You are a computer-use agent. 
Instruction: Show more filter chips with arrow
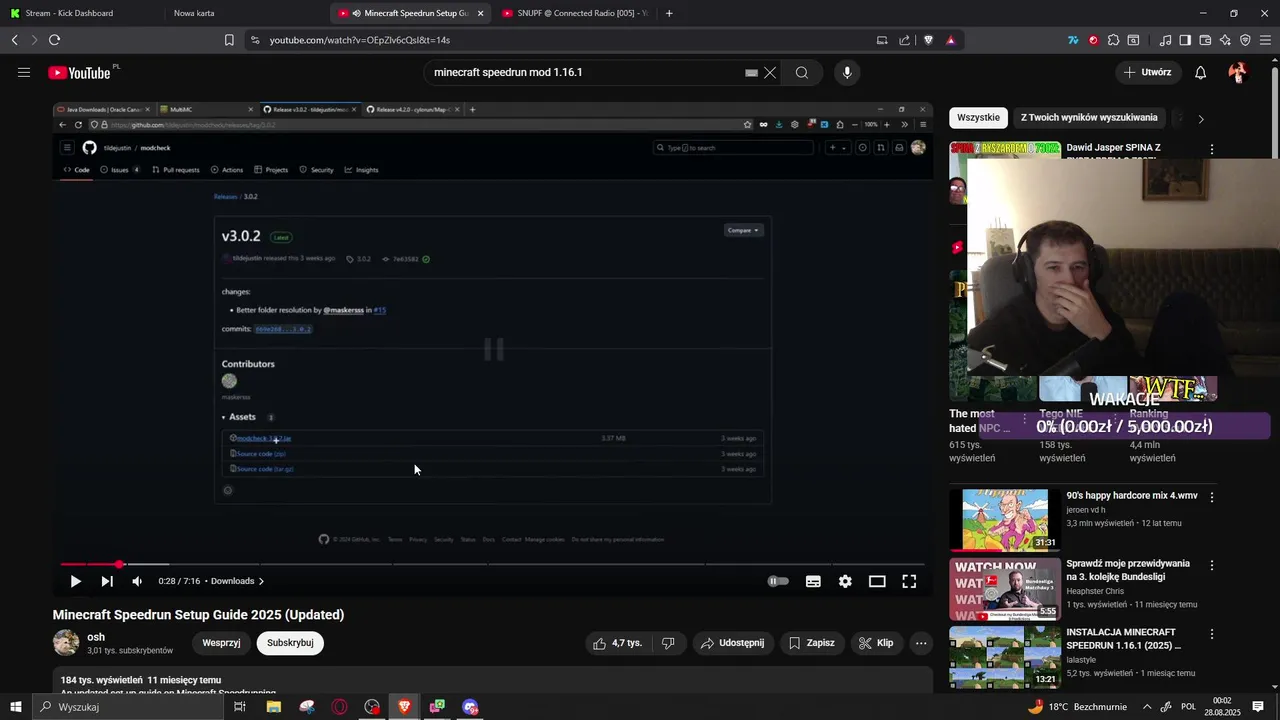[x=1200, y=118]
